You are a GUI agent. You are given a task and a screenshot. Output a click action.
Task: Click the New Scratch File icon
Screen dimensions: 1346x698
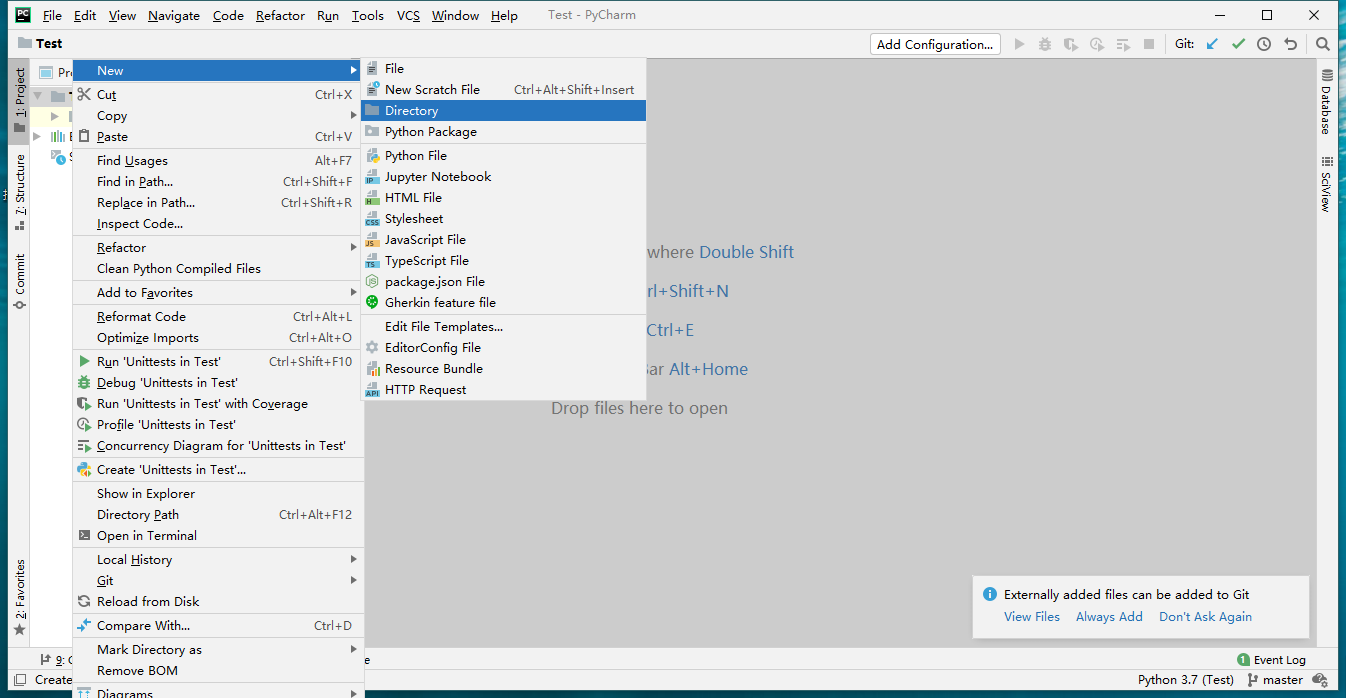[372, 90]
